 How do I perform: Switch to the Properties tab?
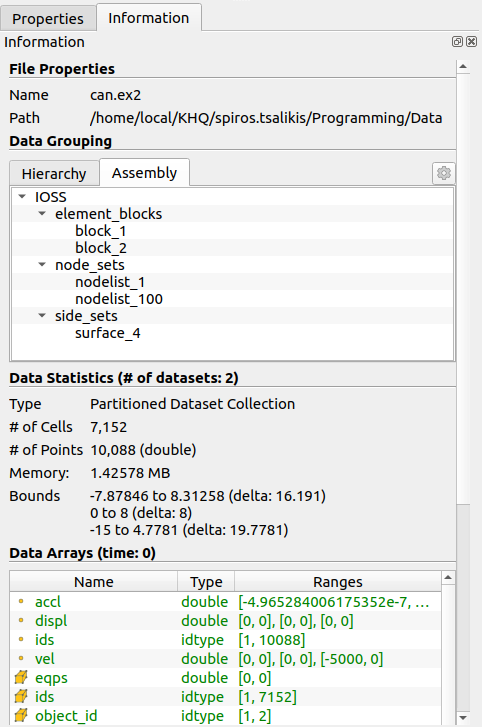(48, 19)
